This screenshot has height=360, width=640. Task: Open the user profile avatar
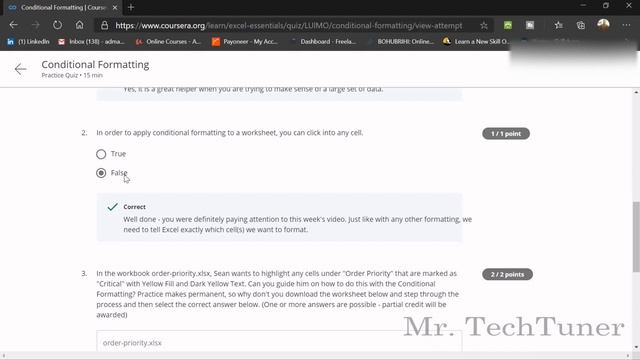[x=603, y=25]
